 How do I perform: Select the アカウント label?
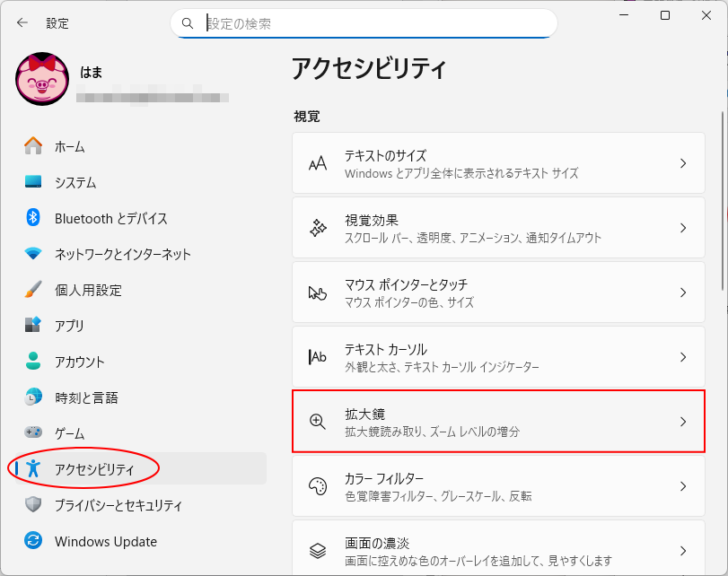pyautogui.click(x=79, y=362)
